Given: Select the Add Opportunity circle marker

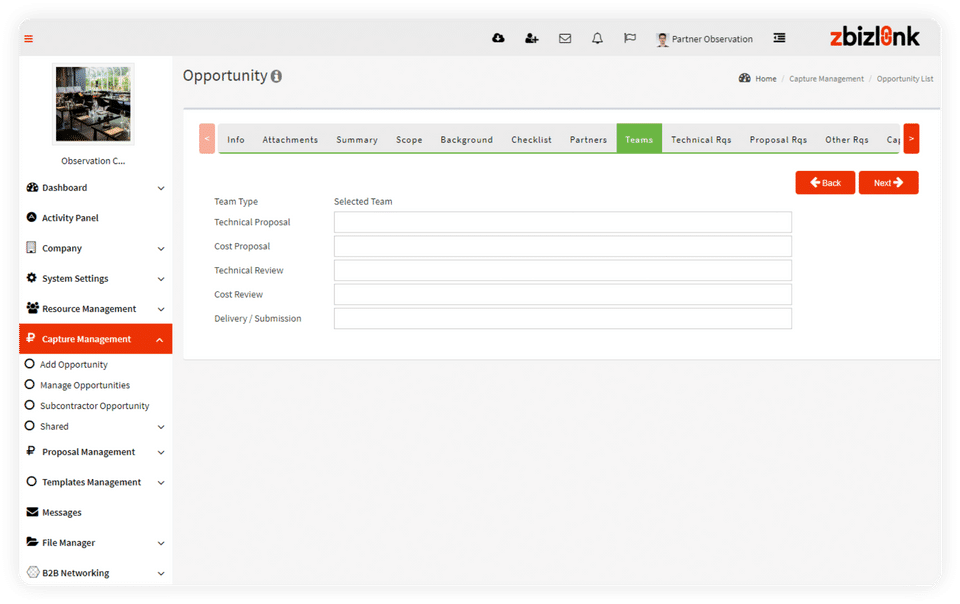Looking at the screenshot, I should [x=29, y=364].
